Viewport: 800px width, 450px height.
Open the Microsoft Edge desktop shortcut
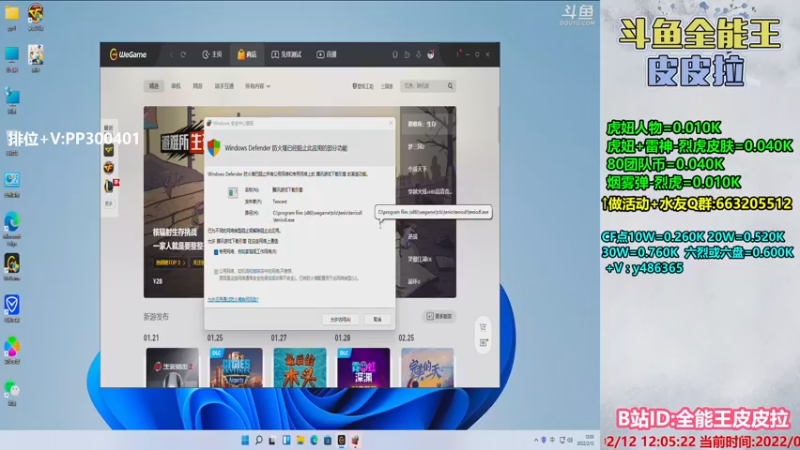coord(12,229)
